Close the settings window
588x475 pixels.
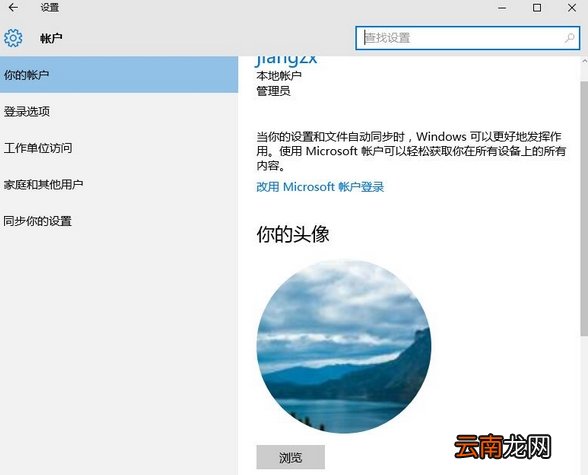572,7
